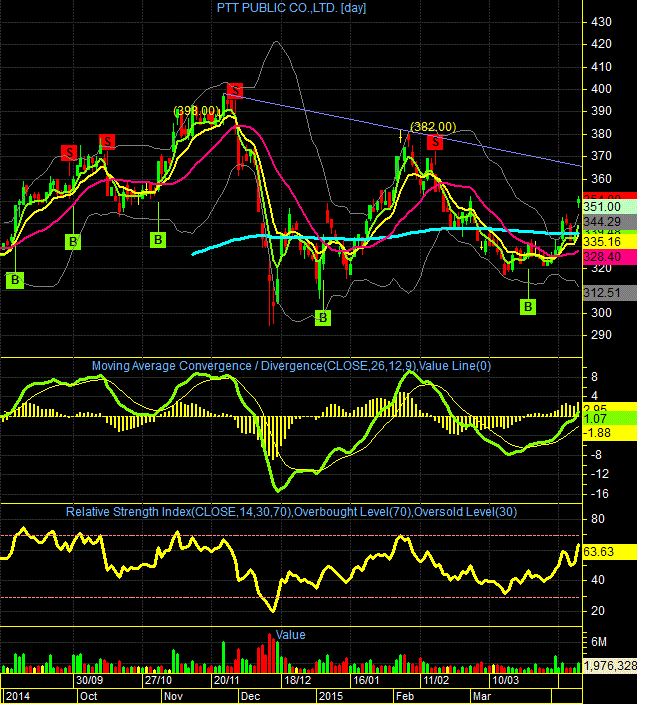Image resolution: width=647 pixels, height=704 pixels.
Task: Click the 27/10 date label
Action: pyautogui.click(x=158, y=680)
